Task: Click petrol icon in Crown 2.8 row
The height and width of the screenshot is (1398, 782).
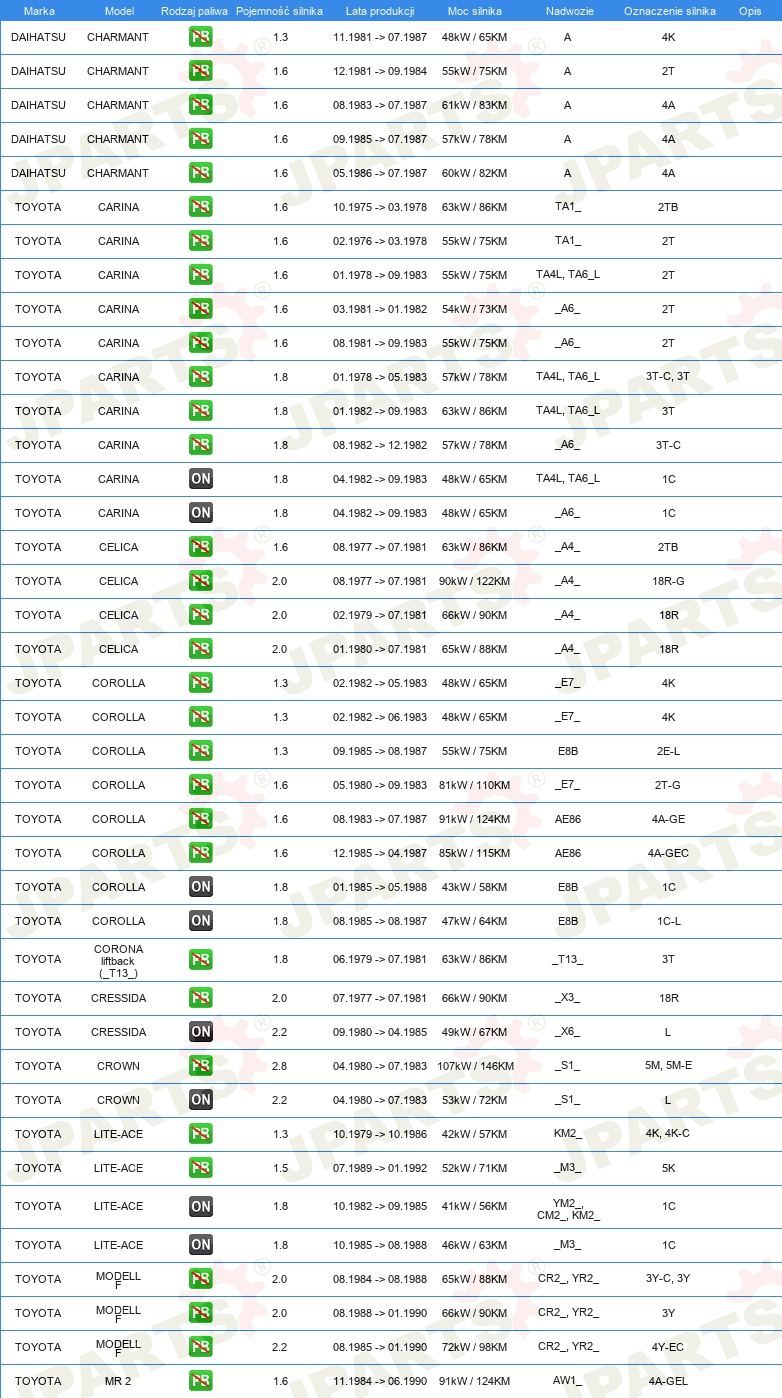Action: (201, 1066)
